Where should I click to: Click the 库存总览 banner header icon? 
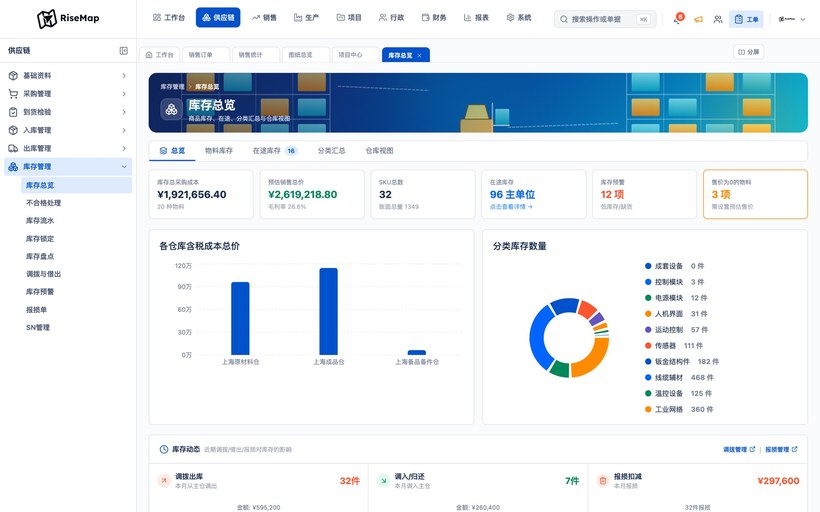[x=171, y=110]
